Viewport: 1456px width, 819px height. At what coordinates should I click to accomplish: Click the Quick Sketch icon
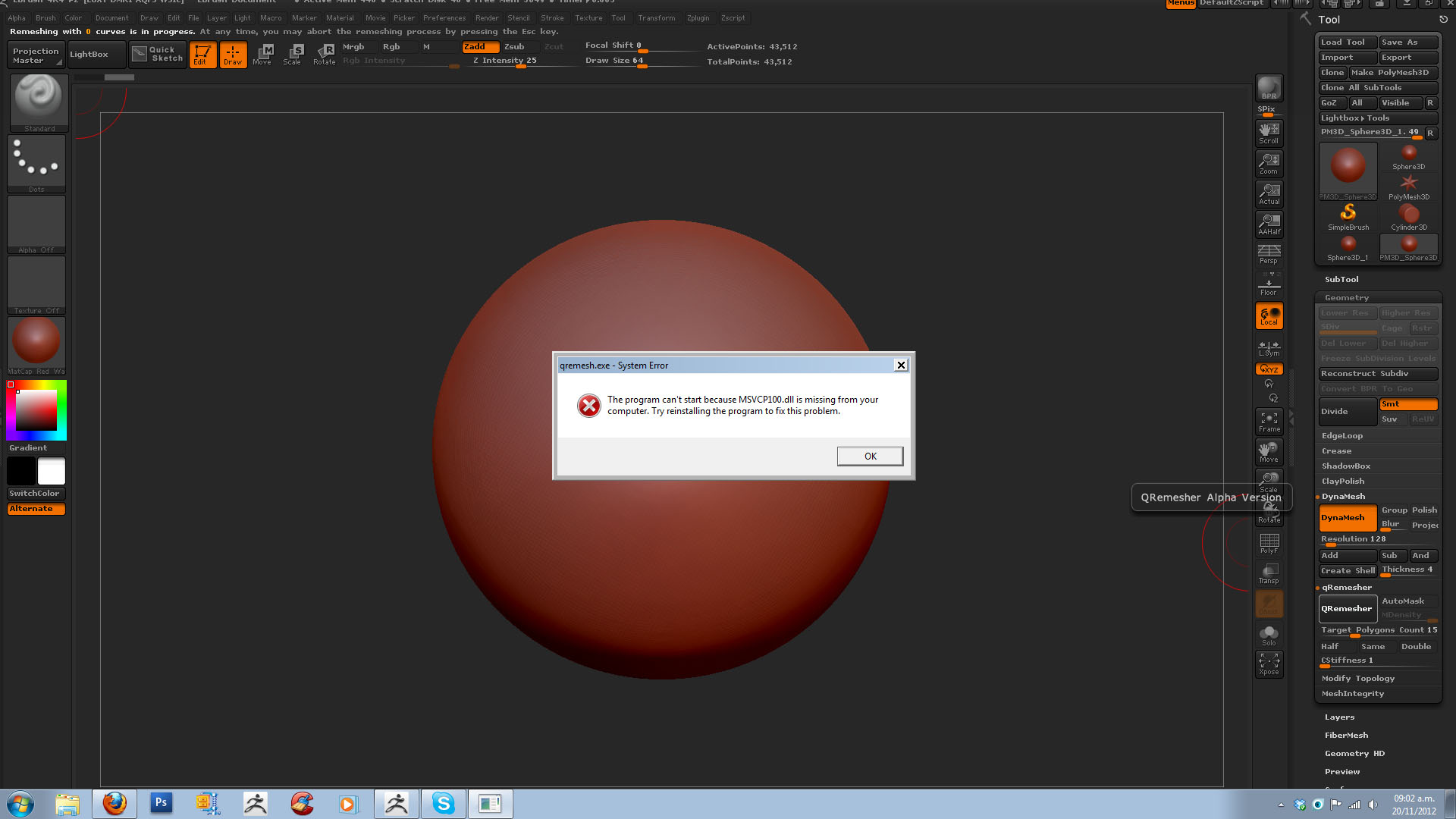coord(157,55)
